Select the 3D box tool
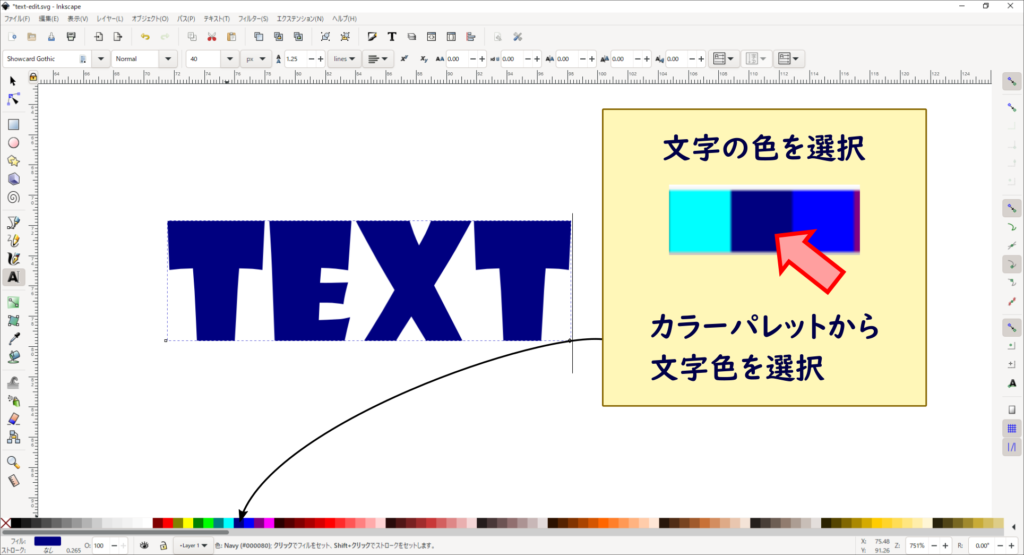 tap(13, 179)
